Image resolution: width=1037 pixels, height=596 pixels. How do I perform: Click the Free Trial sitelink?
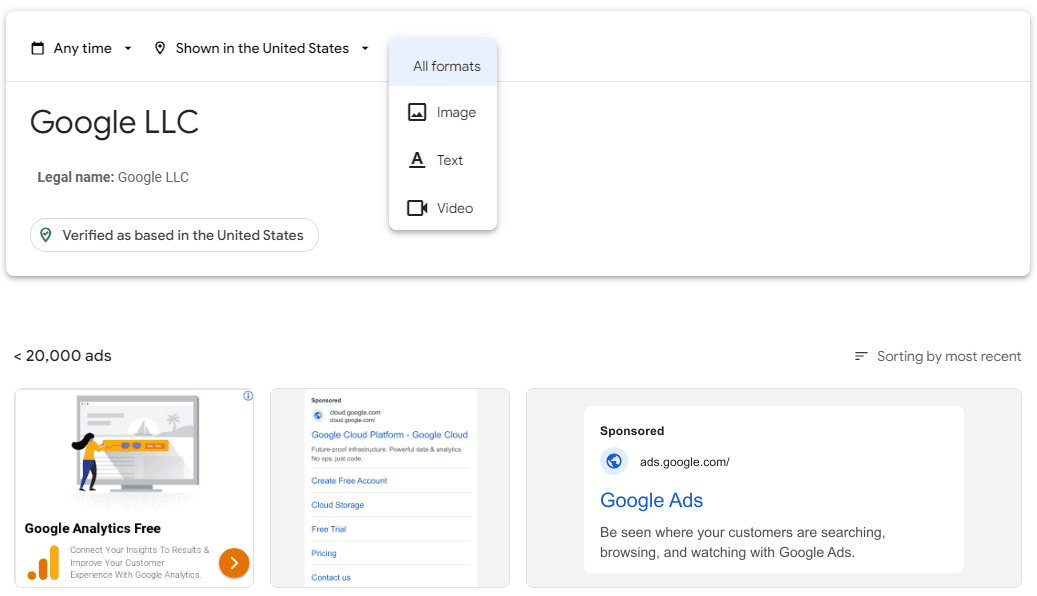tap(329, 529)
